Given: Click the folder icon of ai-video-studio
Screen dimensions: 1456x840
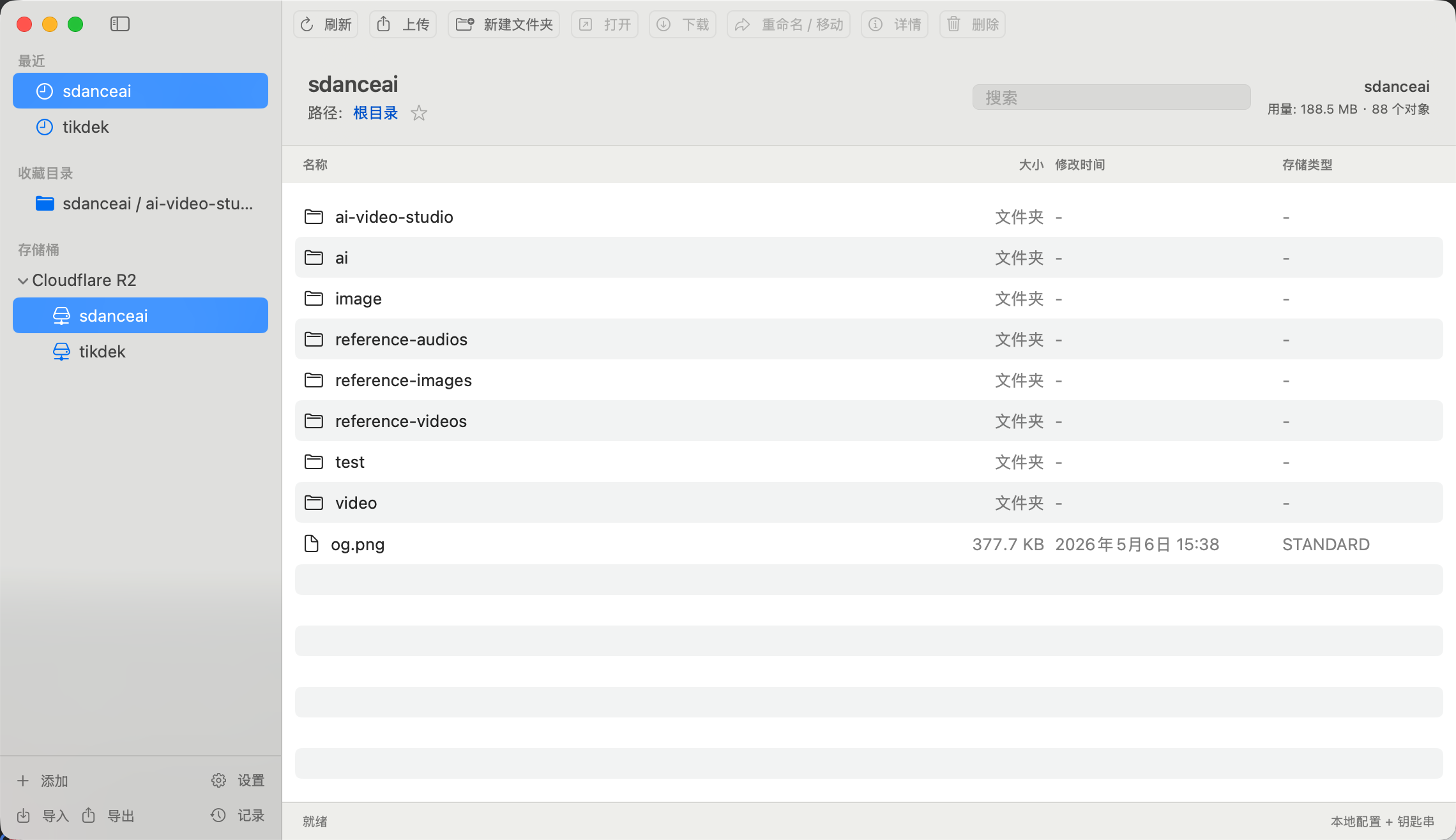Looking at the screenshot, I should pos(314,216).
